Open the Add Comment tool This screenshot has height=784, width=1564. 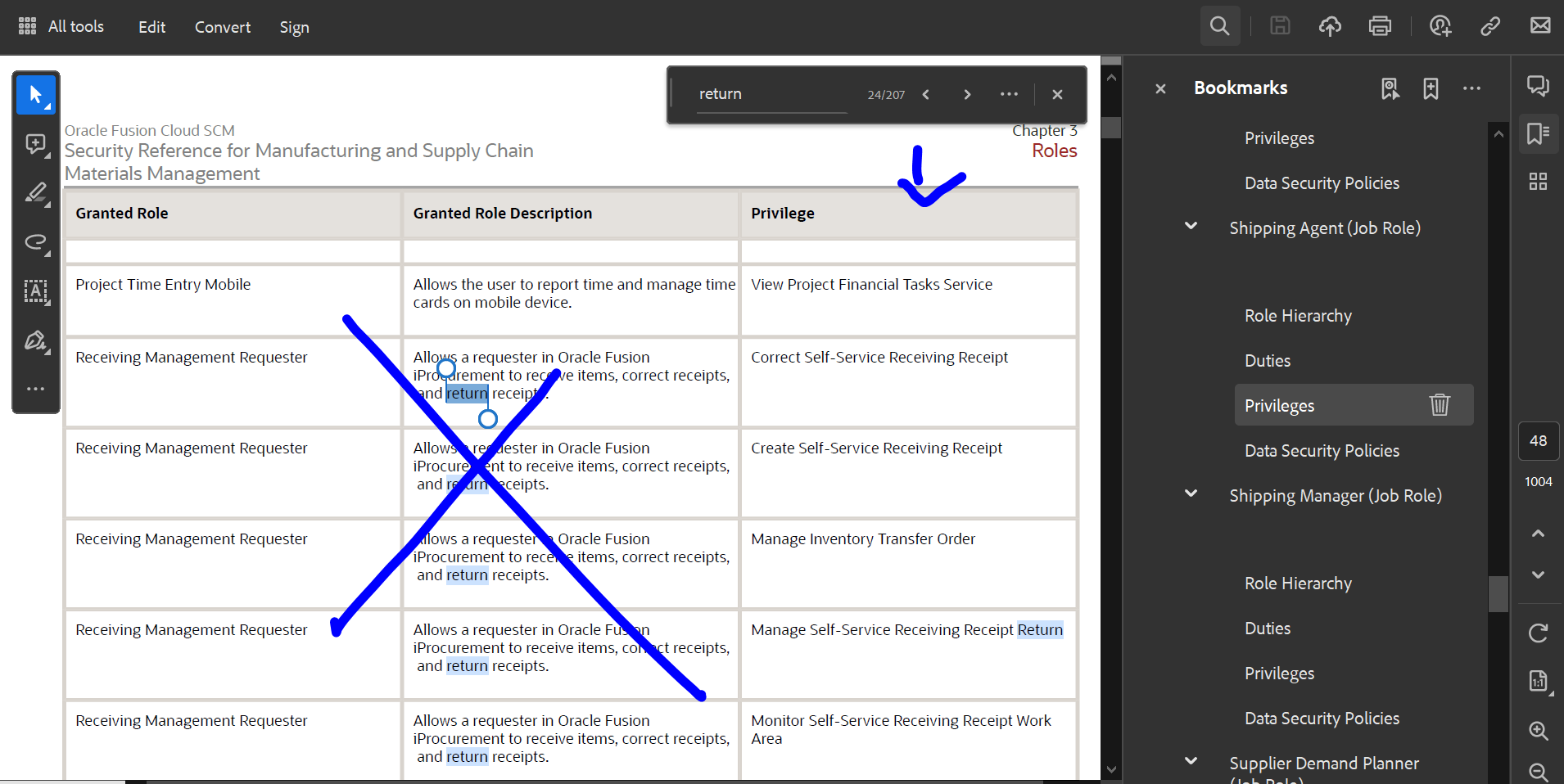pos(36,144)
